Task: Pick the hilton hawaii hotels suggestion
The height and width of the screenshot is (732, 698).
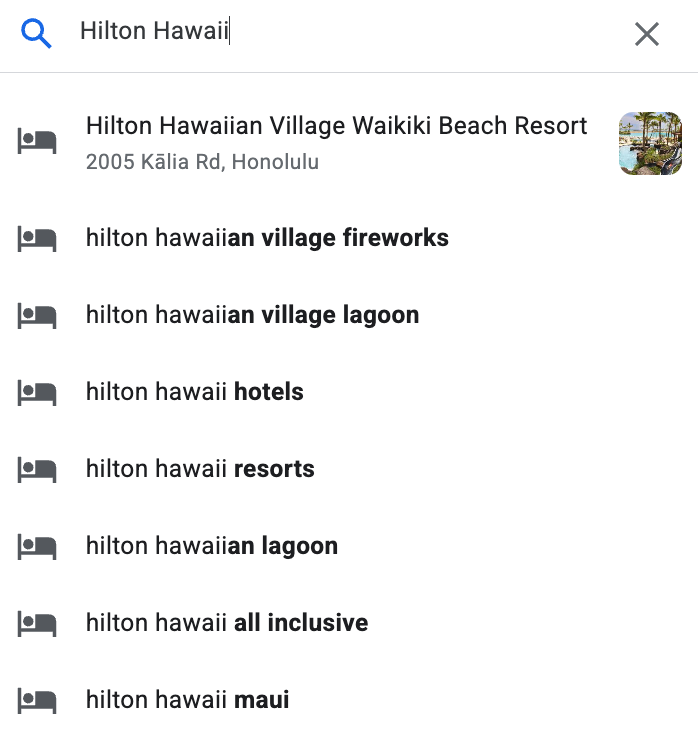Action: click(x=194, y=392)
